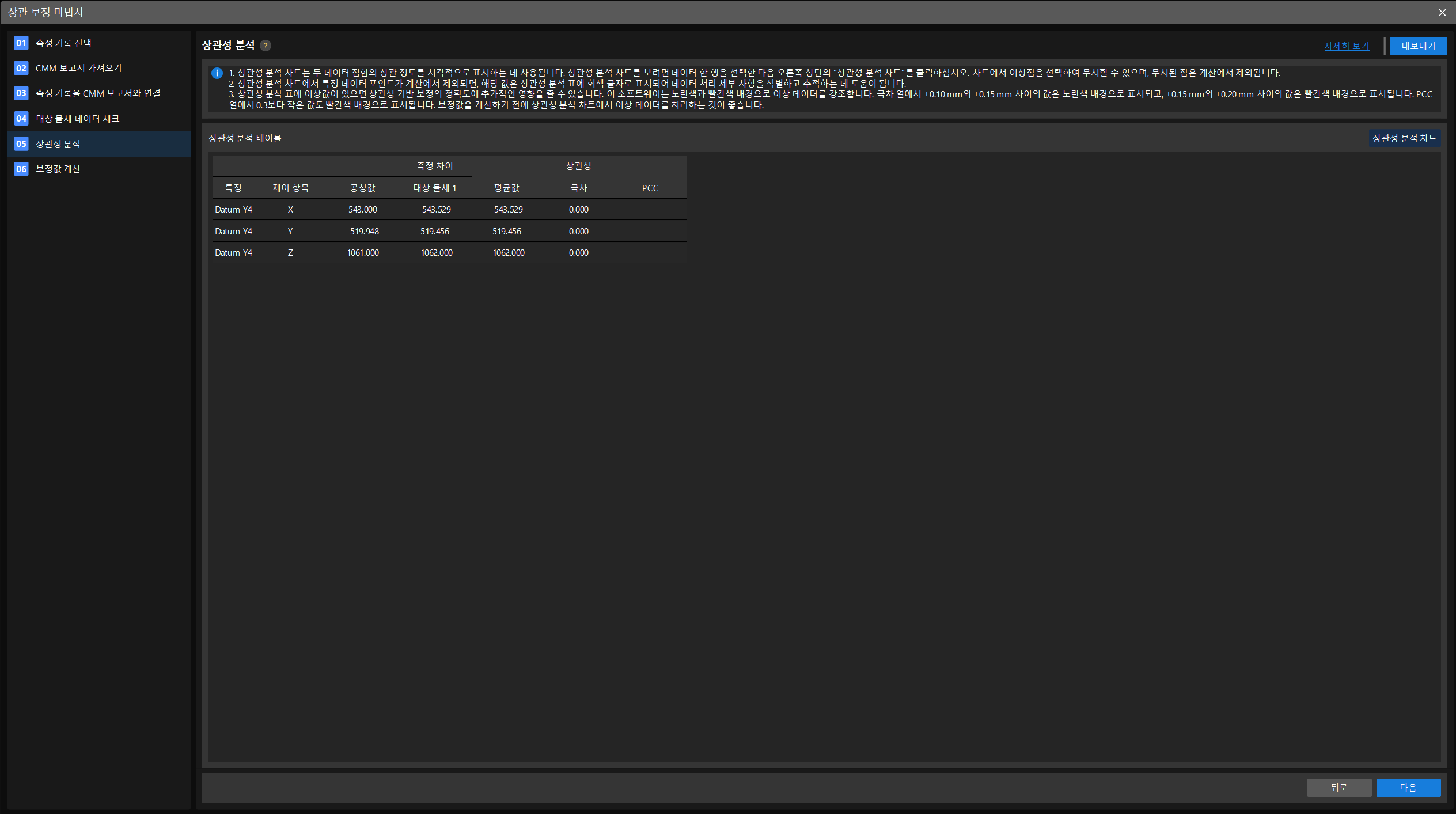Select step 01 측정 기록 선택
This screenshot has height=814, width=1456.
(x=99, y=43)
